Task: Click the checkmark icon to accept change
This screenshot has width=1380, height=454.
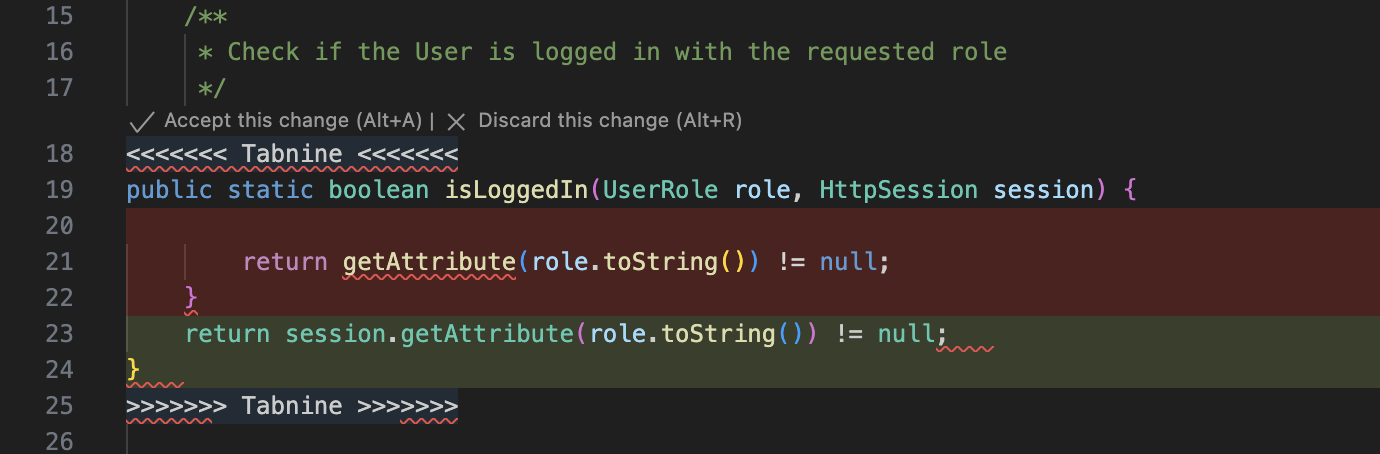Action: click(142, 121)
